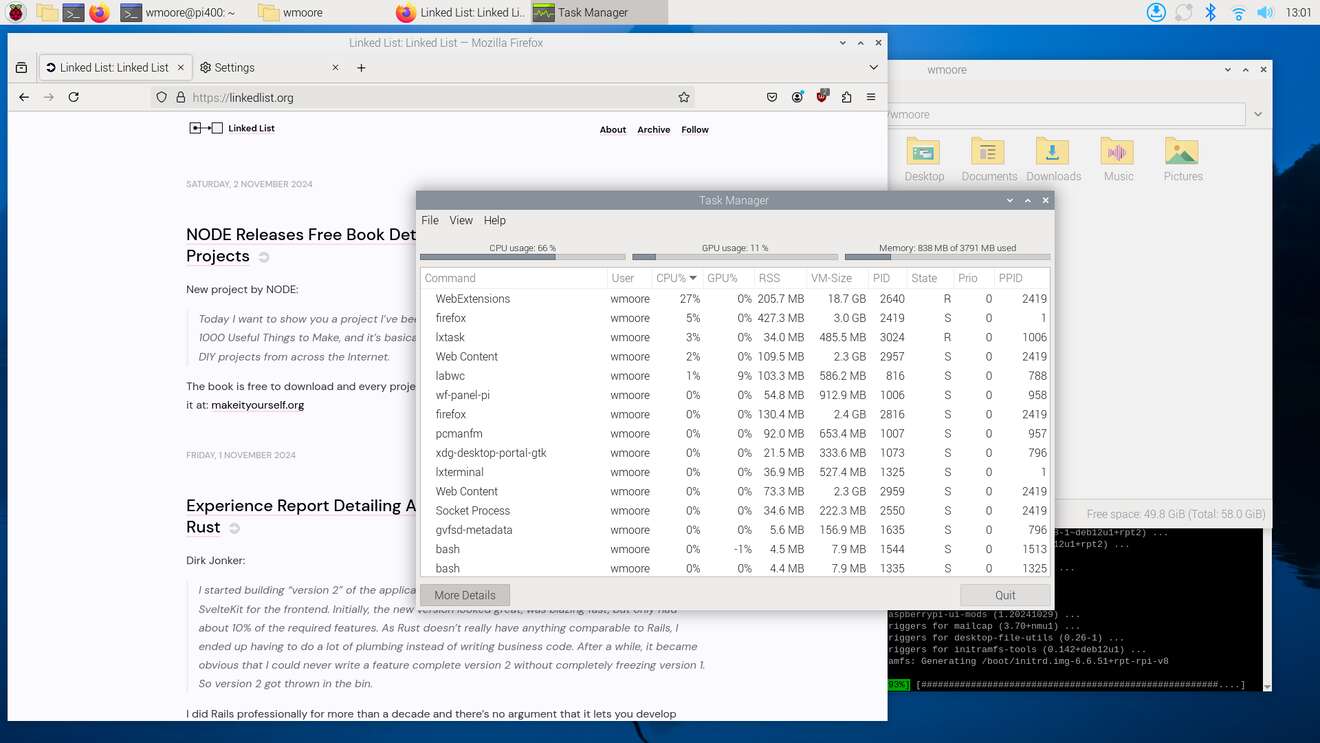Sort by the CPU% column header

point(676,278)
